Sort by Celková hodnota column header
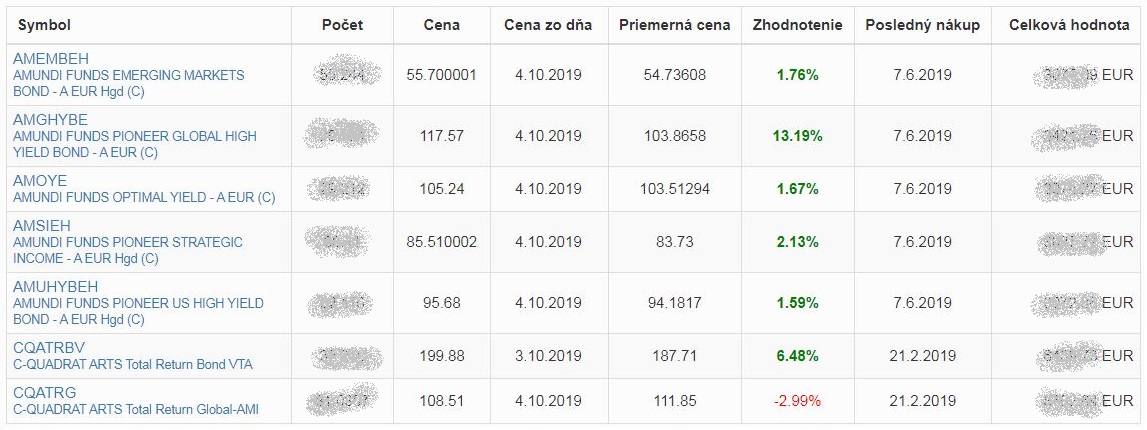The image size is (1147, 430). click(x=1069, y=25)
